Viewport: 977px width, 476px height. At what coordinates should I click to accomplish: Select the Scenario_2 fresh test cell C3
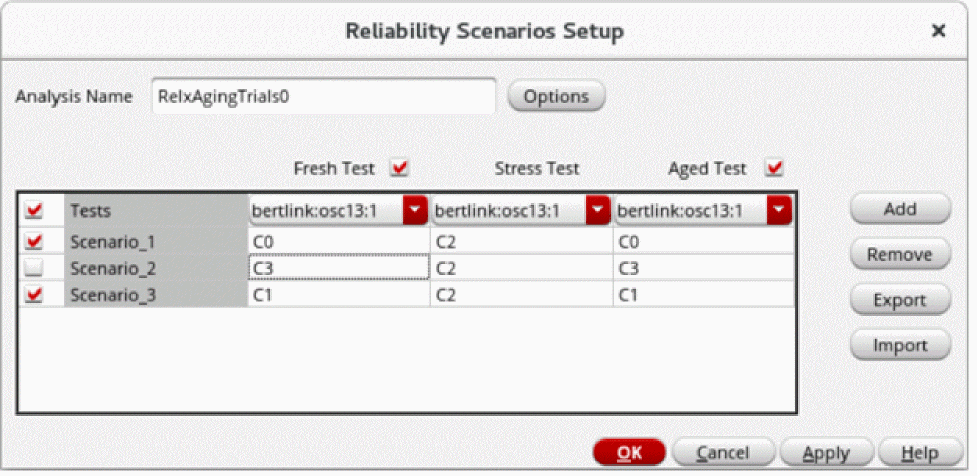pyautogui.click(x=338, y=268)
